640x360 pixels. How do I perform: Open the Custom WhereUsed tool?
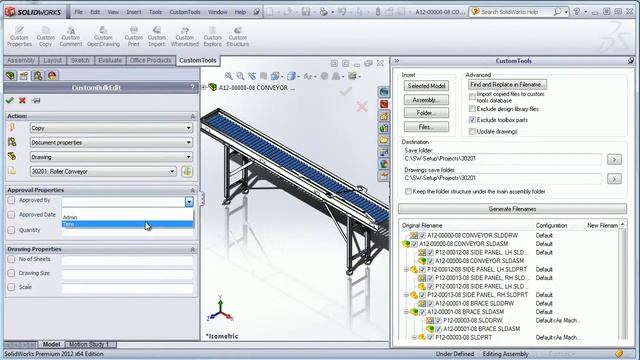click(184, 36)
